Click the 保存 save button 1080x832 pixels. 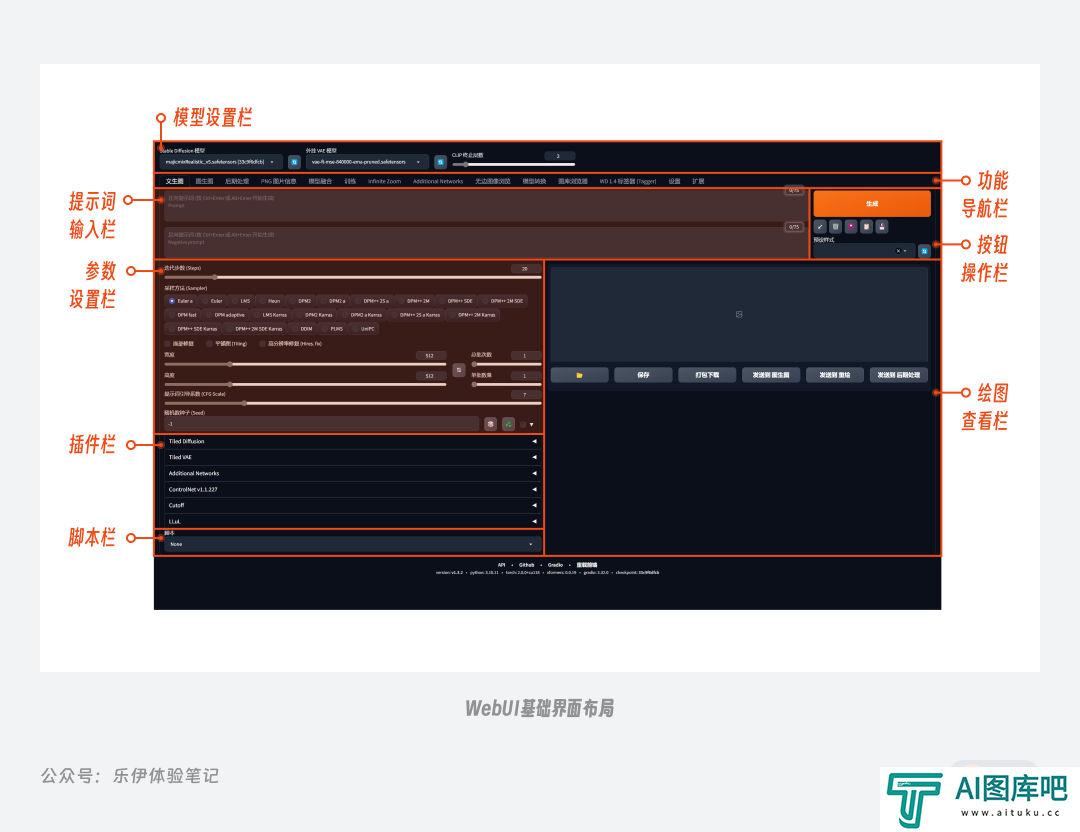[x=643, y=375]
